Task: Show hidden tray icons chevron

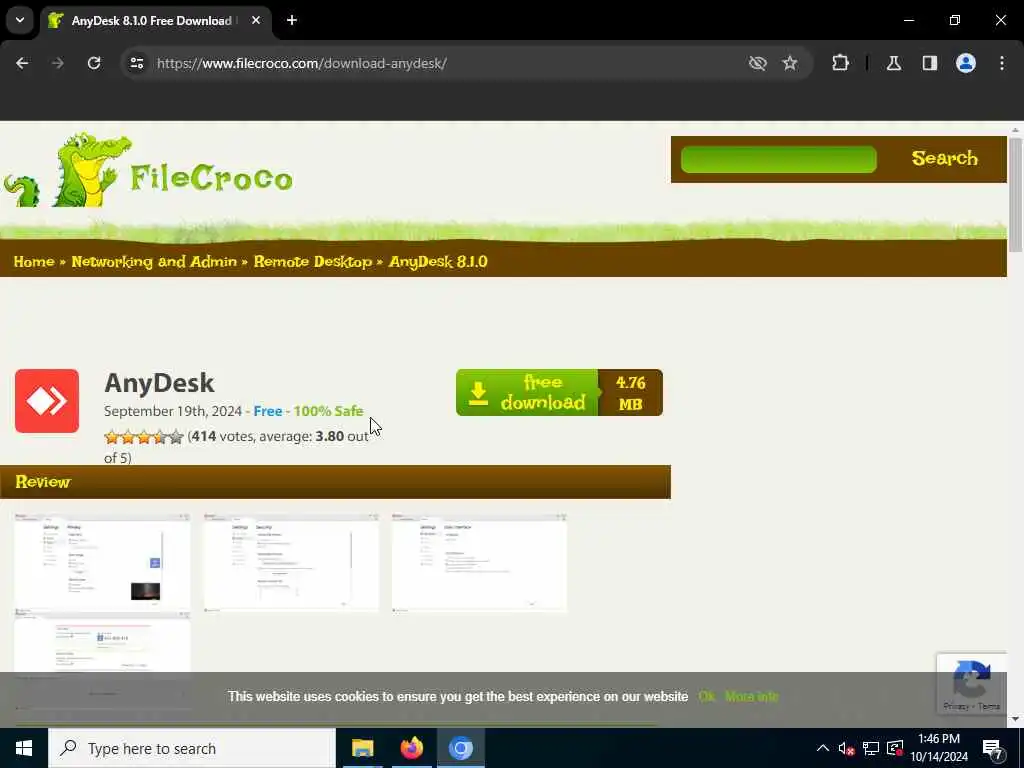Action: point(823,748)
